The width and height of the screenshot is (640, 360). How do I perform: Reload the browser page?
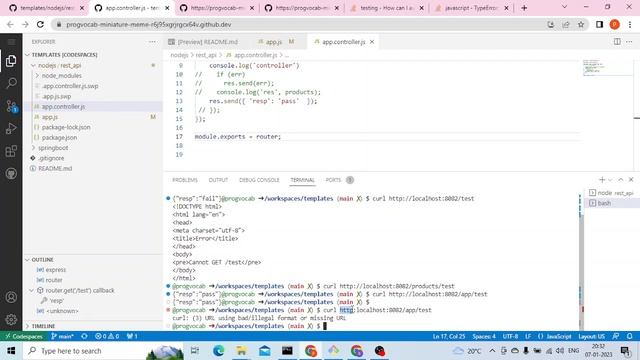40,24
